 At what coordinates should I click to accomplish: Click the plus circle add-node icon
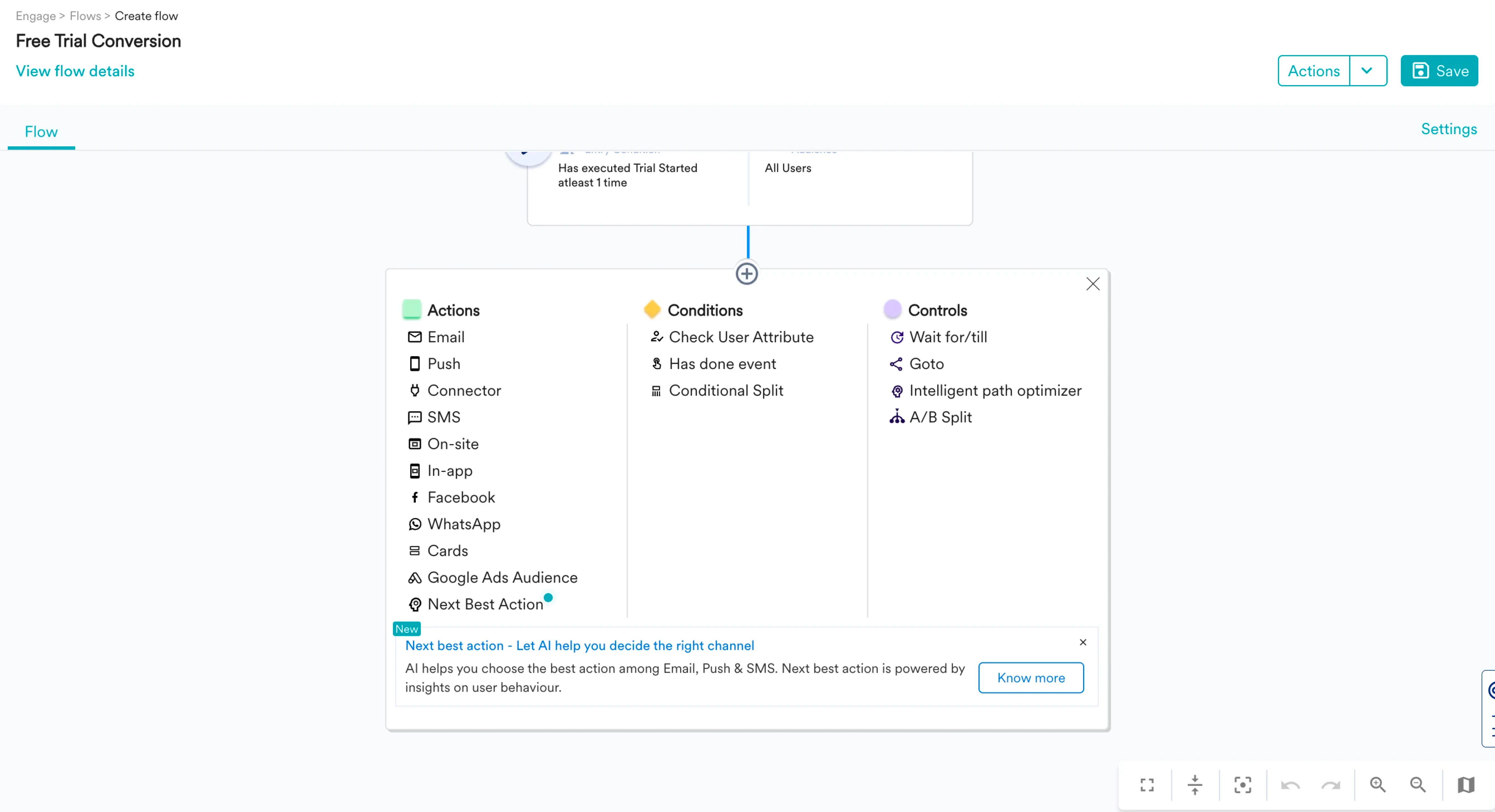746,273
